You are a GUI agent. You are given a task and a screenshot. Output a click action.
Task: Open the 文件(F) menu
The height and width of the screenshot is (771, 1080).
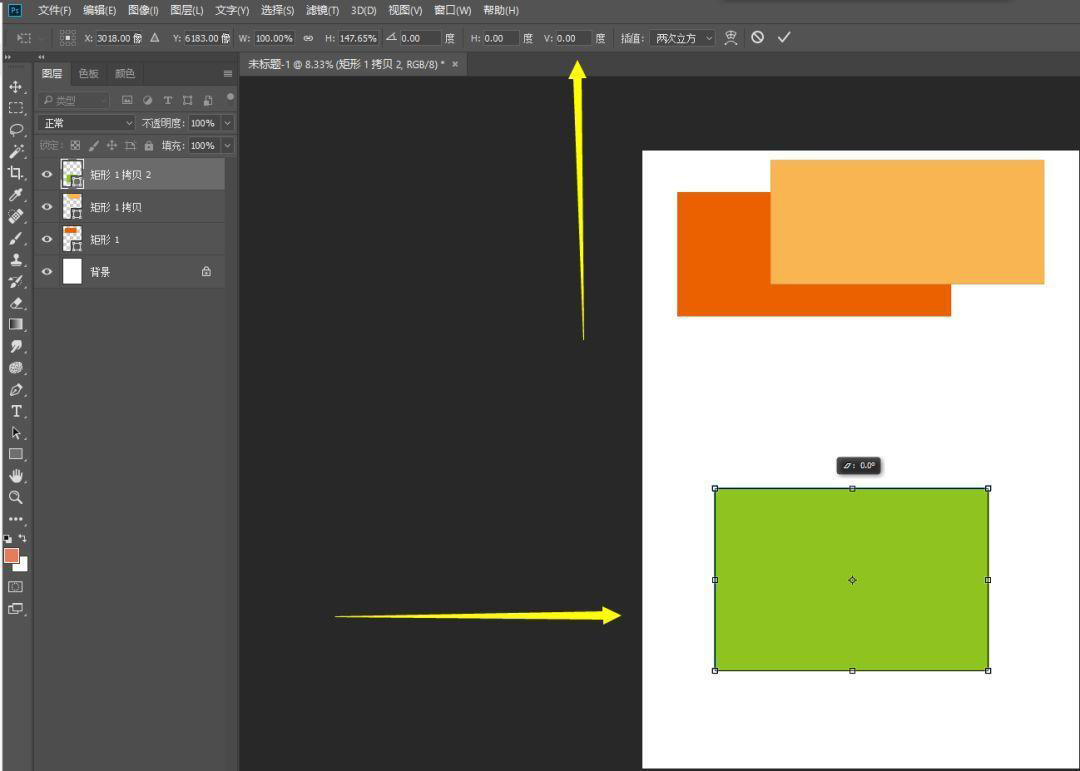[54, 10]
